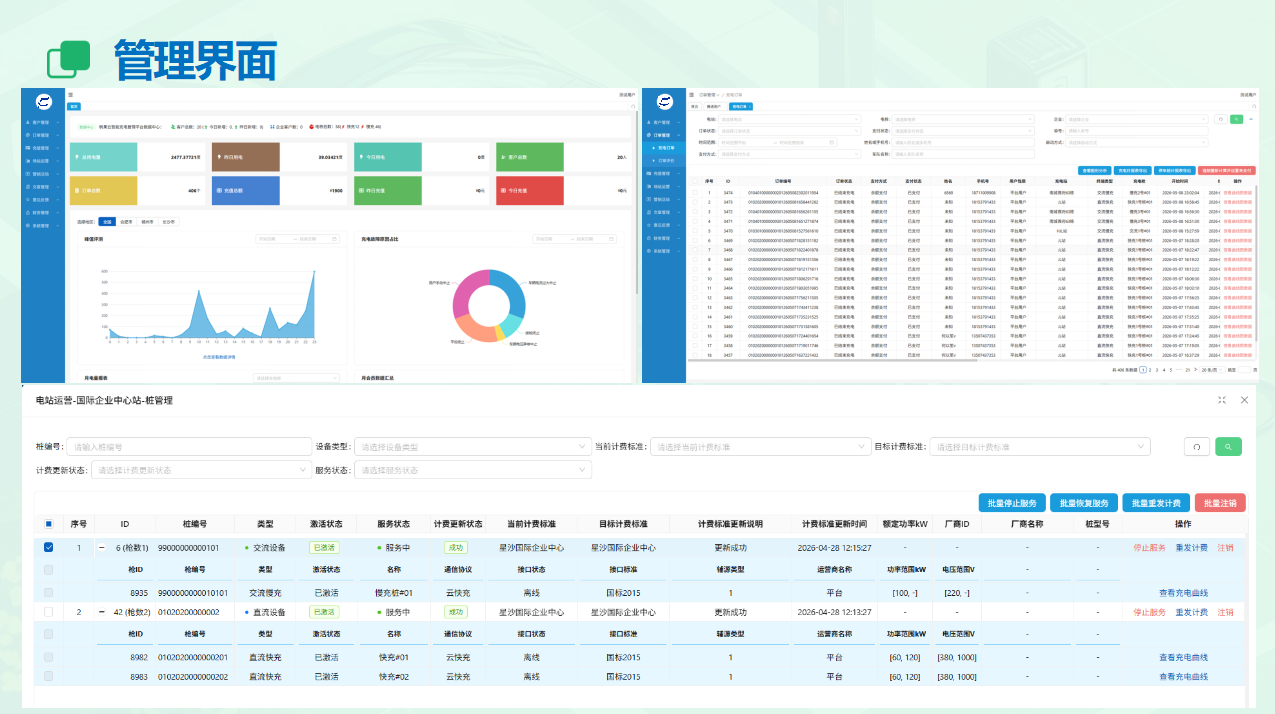Click 重发计费 for pile 010202000000002
The width and height of the screenshot is (1275, 714).
click(1191, 612)
